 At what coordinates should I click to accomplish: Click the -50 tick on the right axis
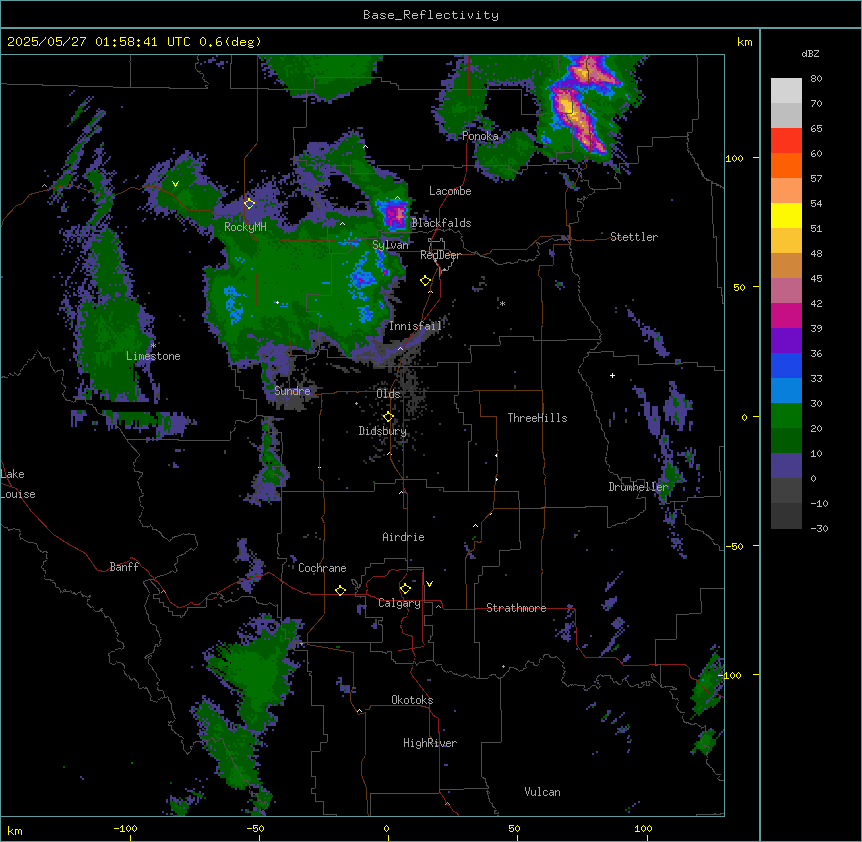point(734,546)
